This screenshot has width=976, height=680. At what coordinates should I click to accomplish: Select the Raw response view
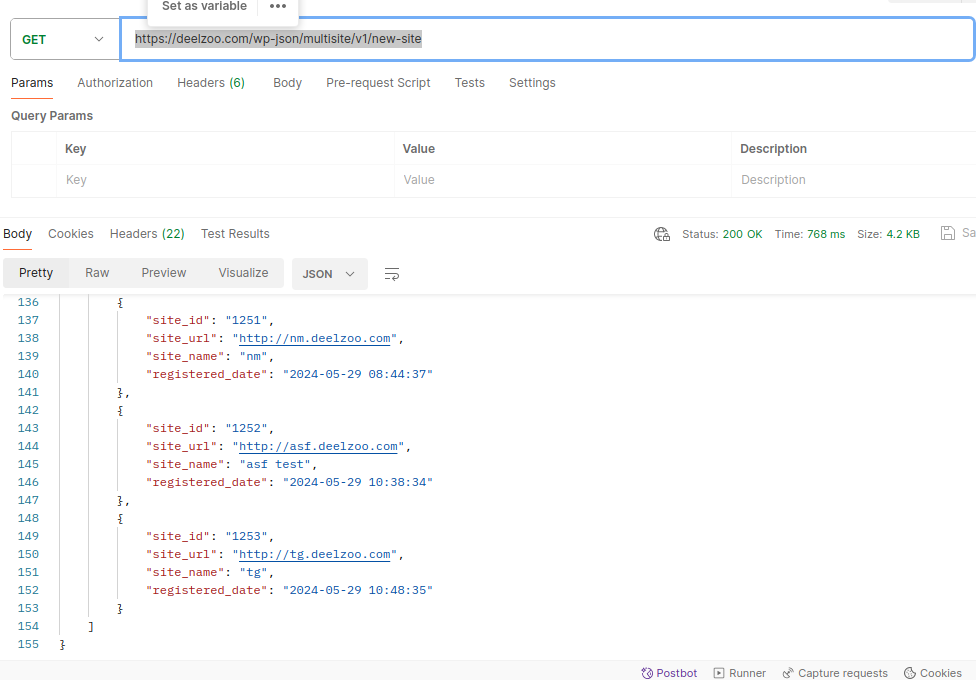(x=97, y=273)
